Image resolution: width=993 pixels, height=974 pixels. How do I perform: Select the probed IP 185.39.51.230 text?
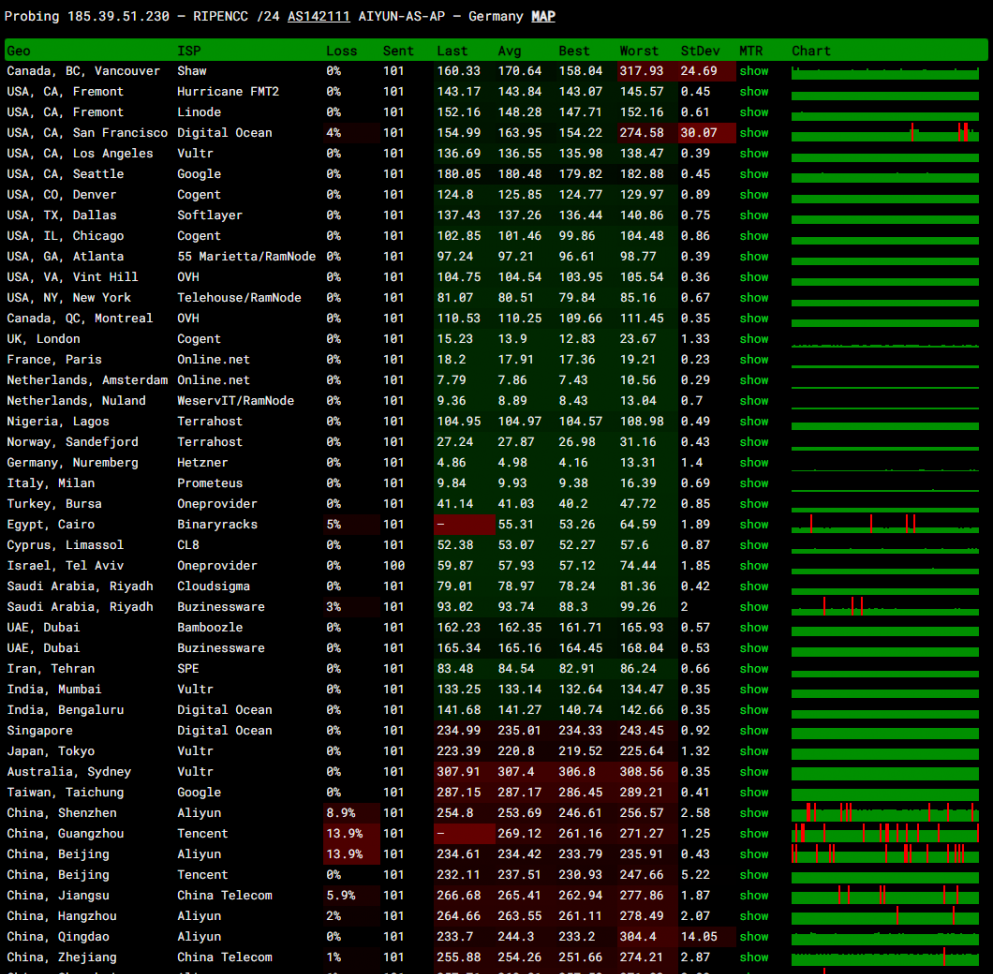point(118,16)
